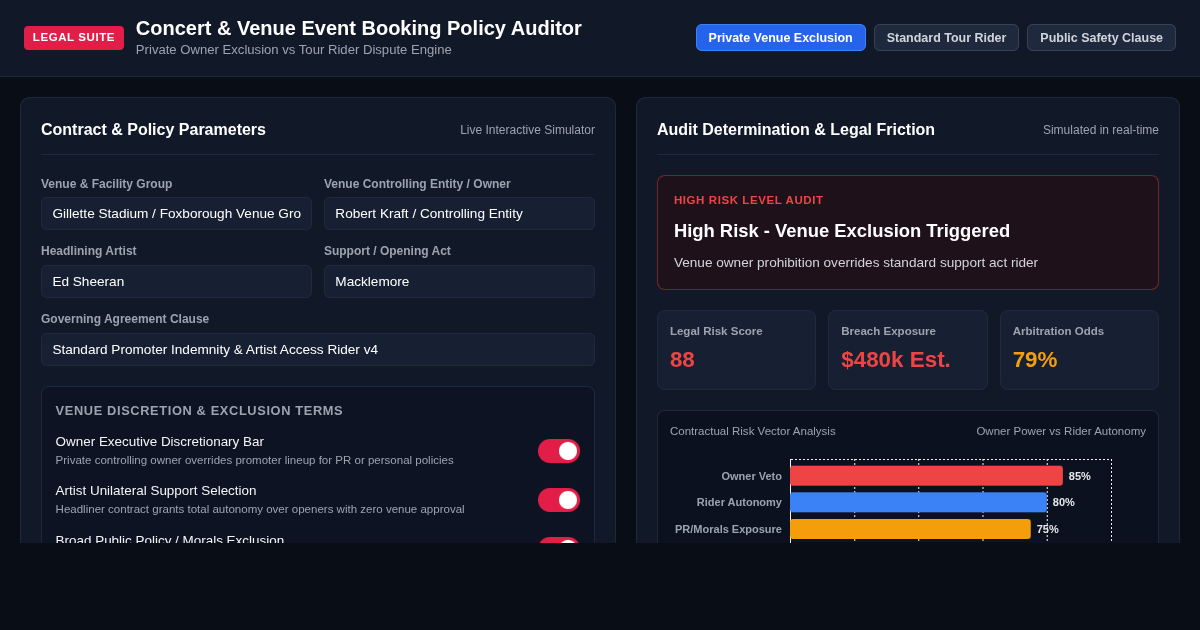The image size is (1200, 630).
Task: Click Owner Power vs Rider Autonomy label
Action: [1061, 431]
